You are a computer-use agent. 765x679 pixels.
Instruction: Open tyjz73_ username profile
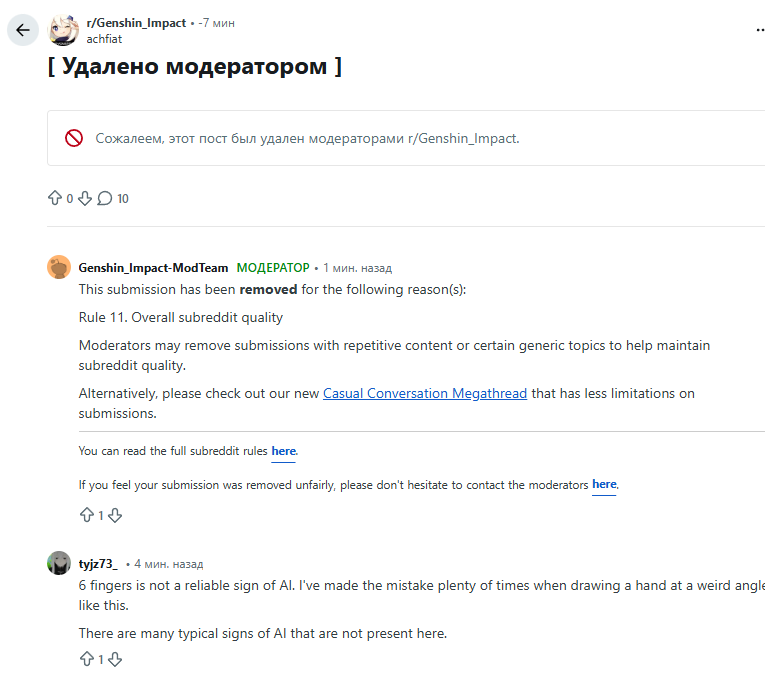pos(98,564)
